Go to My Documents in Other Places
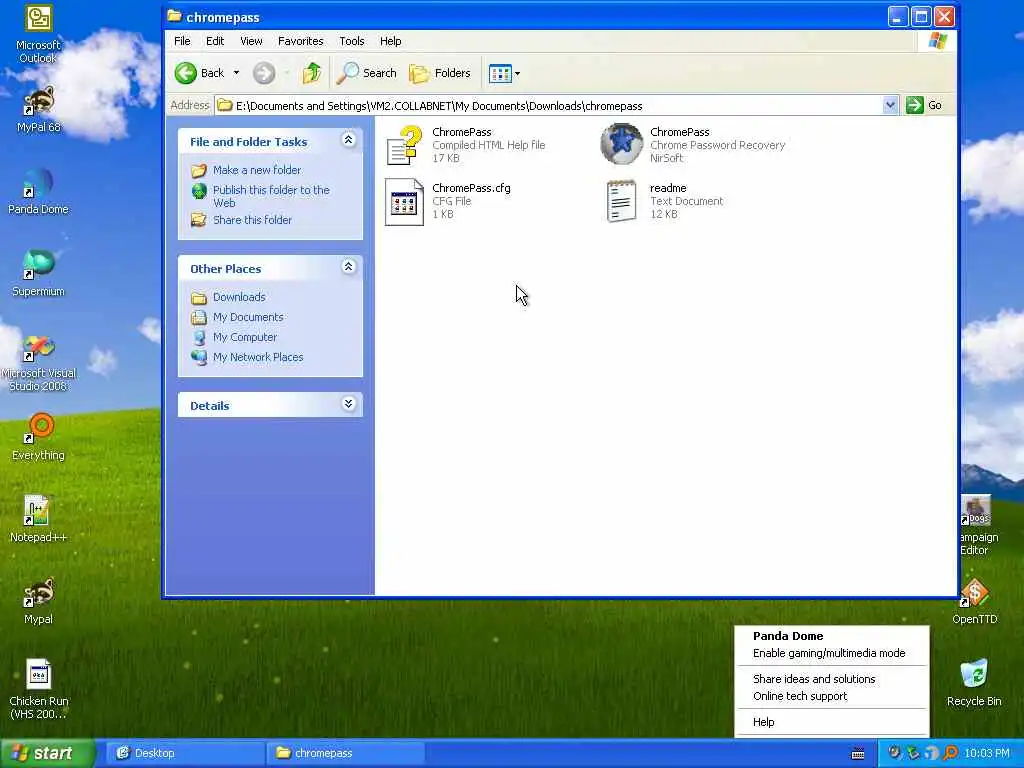 click(x=248, y=317)
